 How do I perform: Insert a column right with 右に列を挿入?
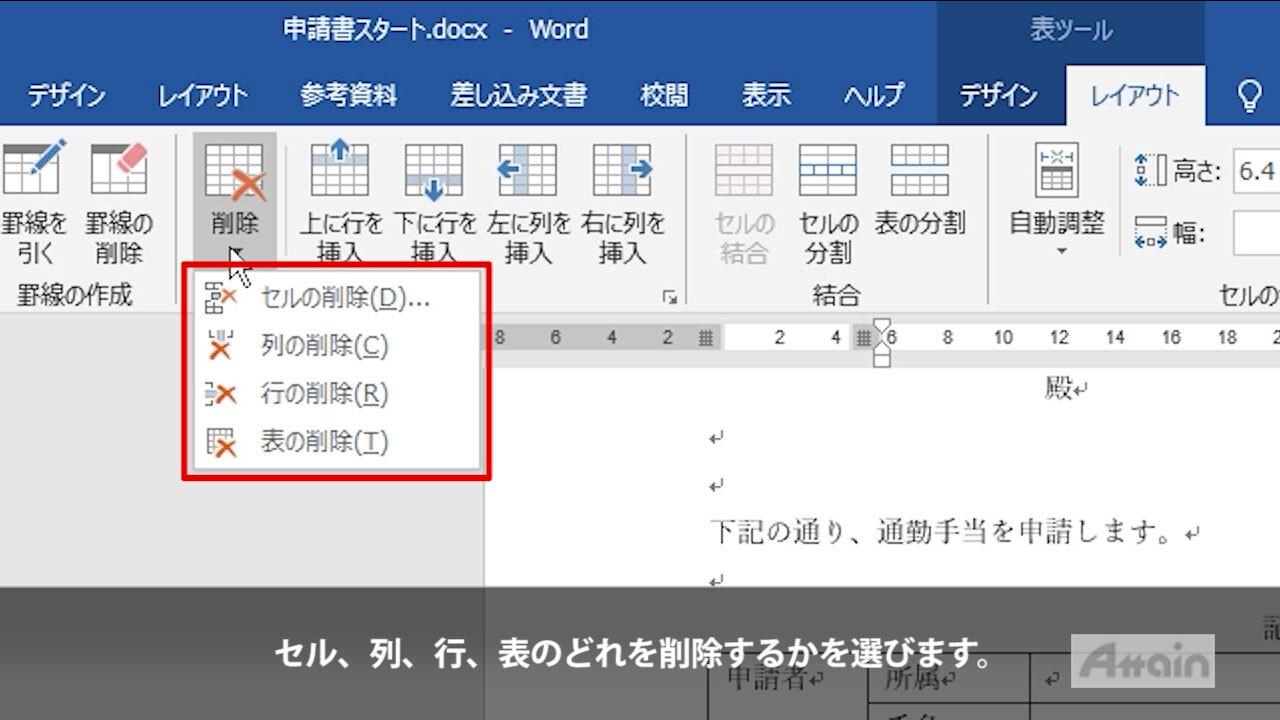pyautogui.click(x=623, y=203)
